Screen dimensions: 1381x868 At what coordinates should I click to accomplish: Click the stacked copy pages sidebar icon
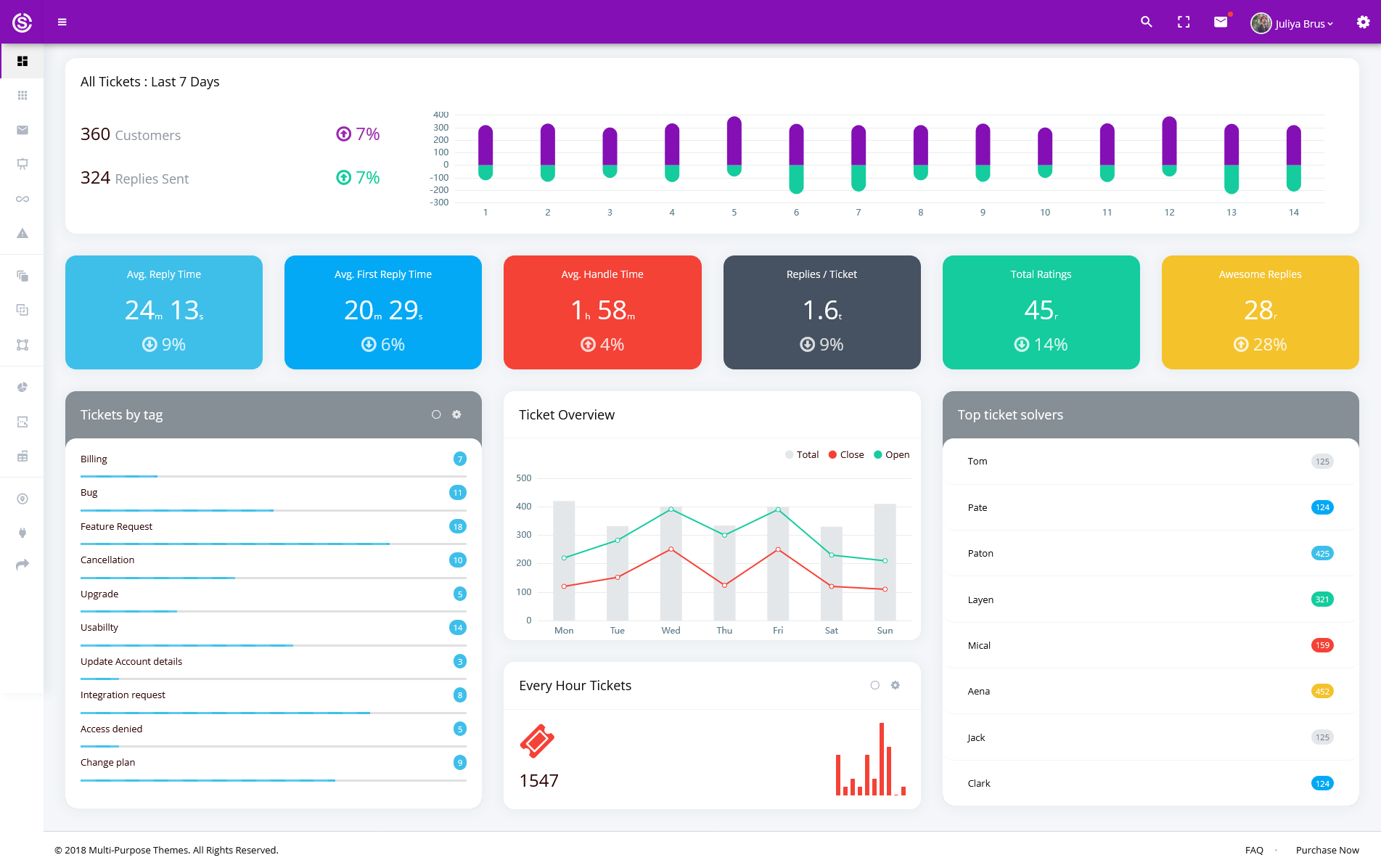pos(22,276)
